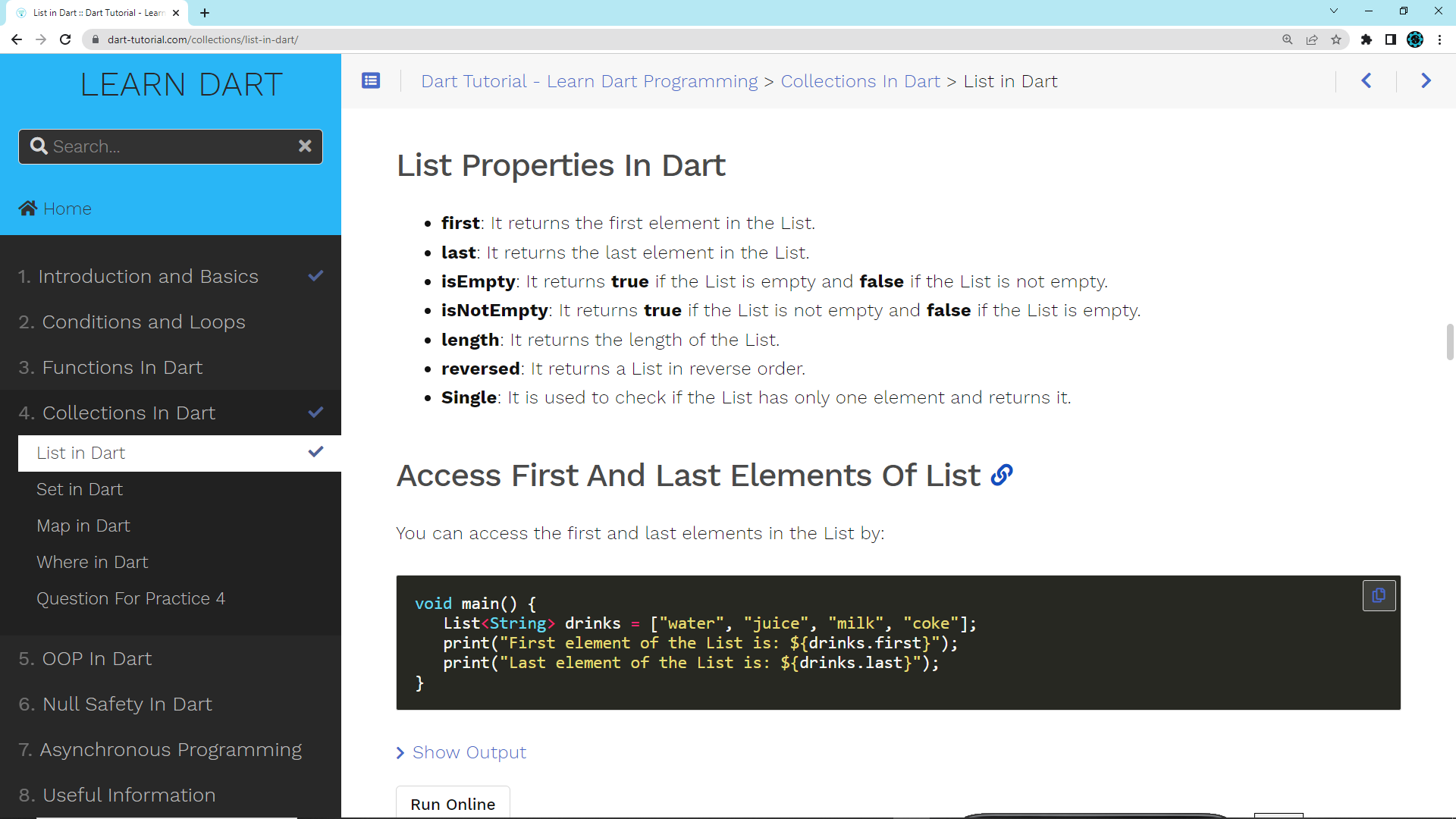Click the page vertical scrollbar thumb
Screen dimensions: 1456x819
1450,342
